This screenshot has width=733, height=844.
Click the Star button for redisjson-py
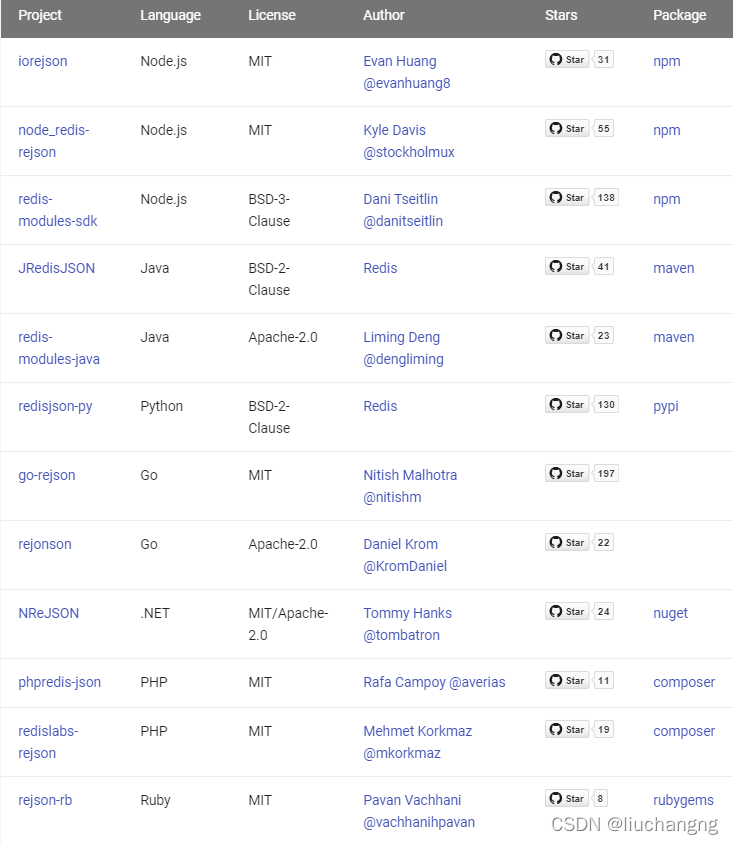[567, 404]
